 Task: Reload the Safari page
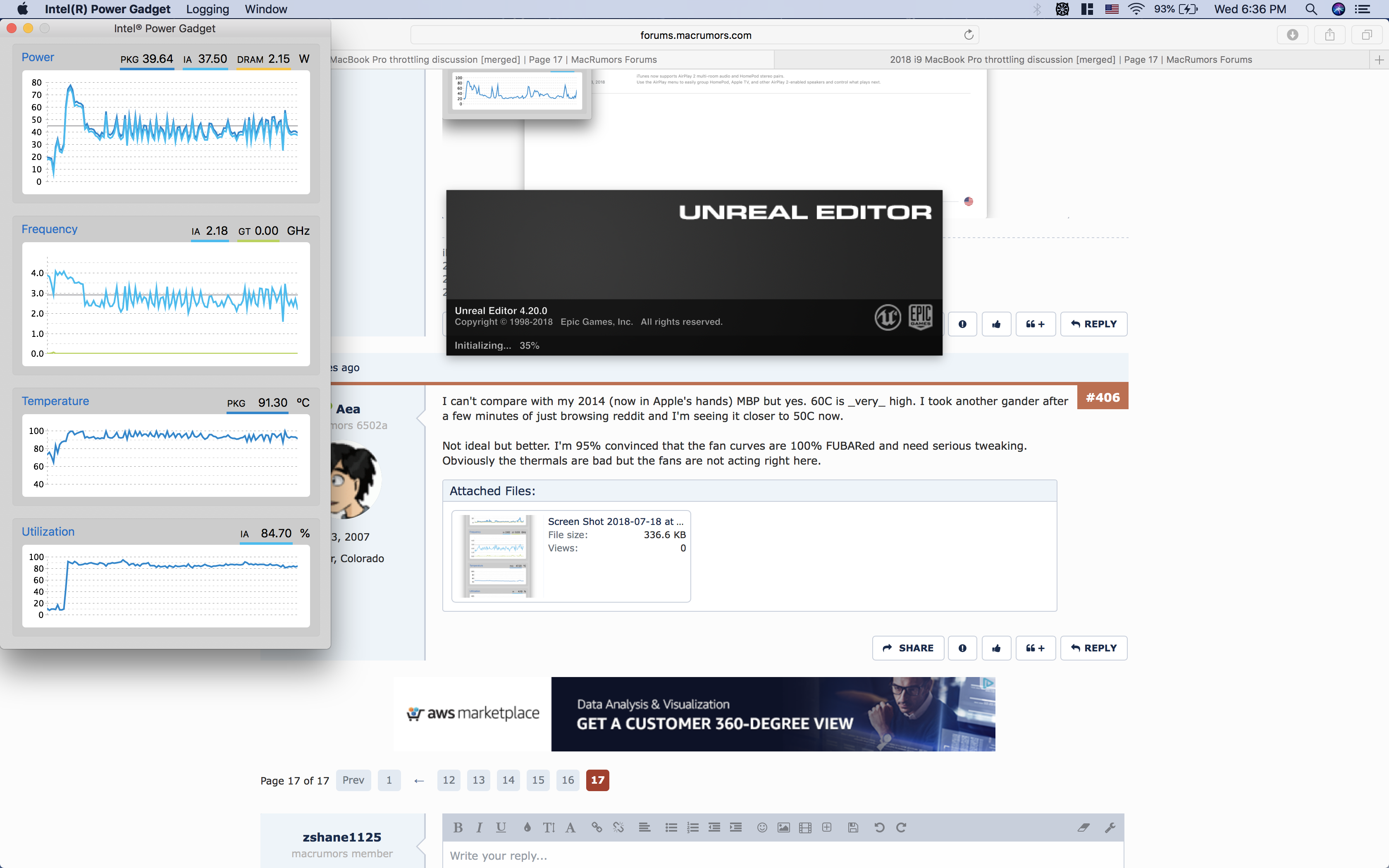click(x=969, y=35)
